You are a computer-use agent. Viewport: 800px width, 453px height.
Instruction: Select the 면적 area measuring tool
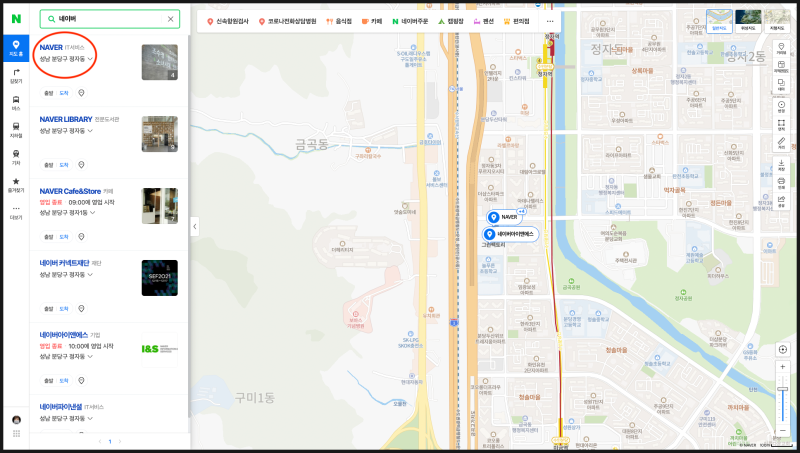coord(781,125)
